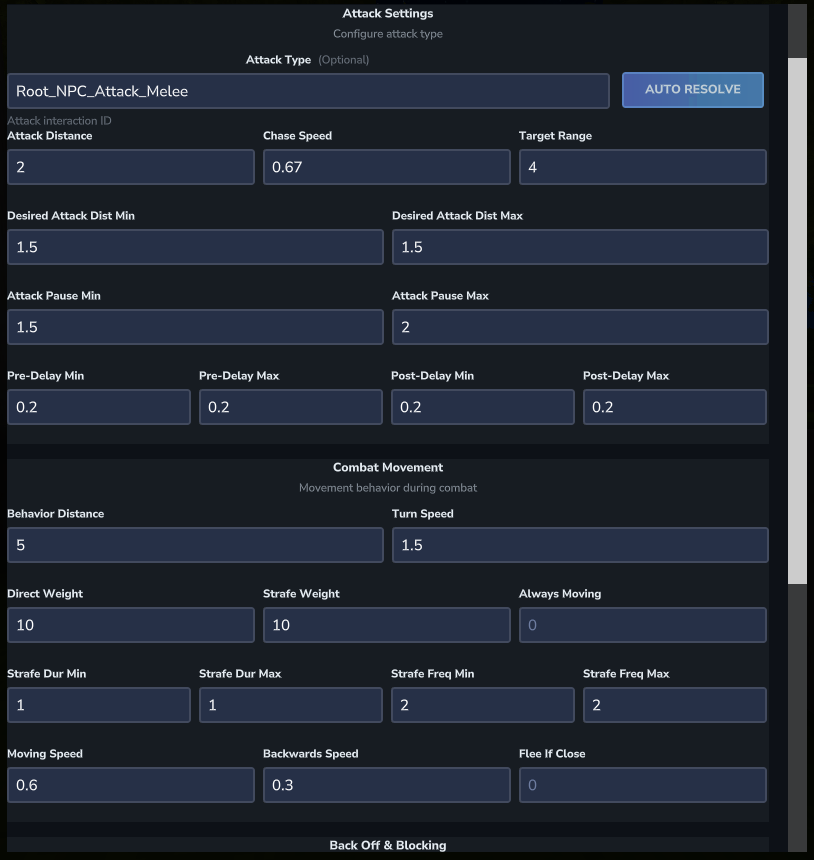Click the AUTO RESOLVE button
This screenshot has height=860, width=814.
[693, 89]
